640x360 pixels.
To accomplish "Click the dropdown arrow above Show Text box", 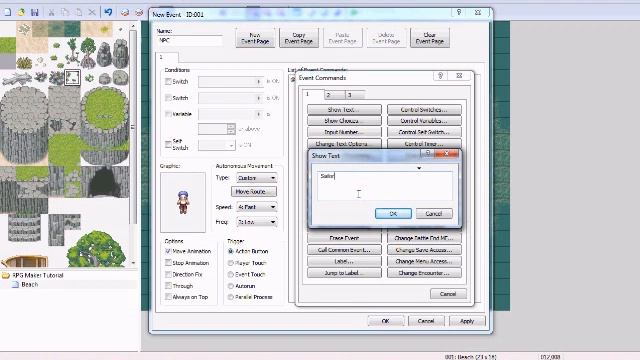I will point(419,168).
